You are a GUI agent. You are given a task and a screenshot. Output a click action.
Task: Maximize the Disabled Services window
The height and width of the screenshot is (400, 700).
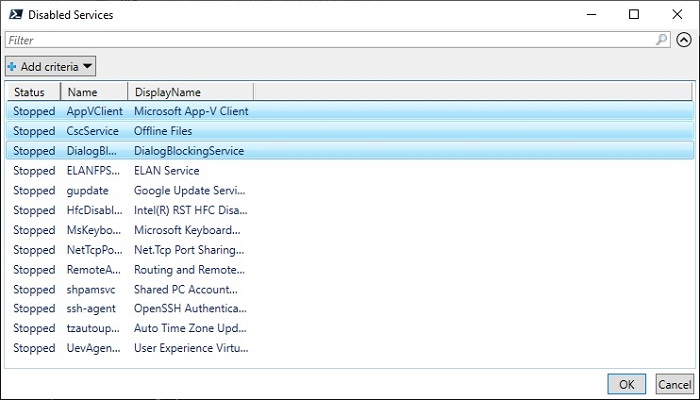pyautogui.click(x=634, y=15)
